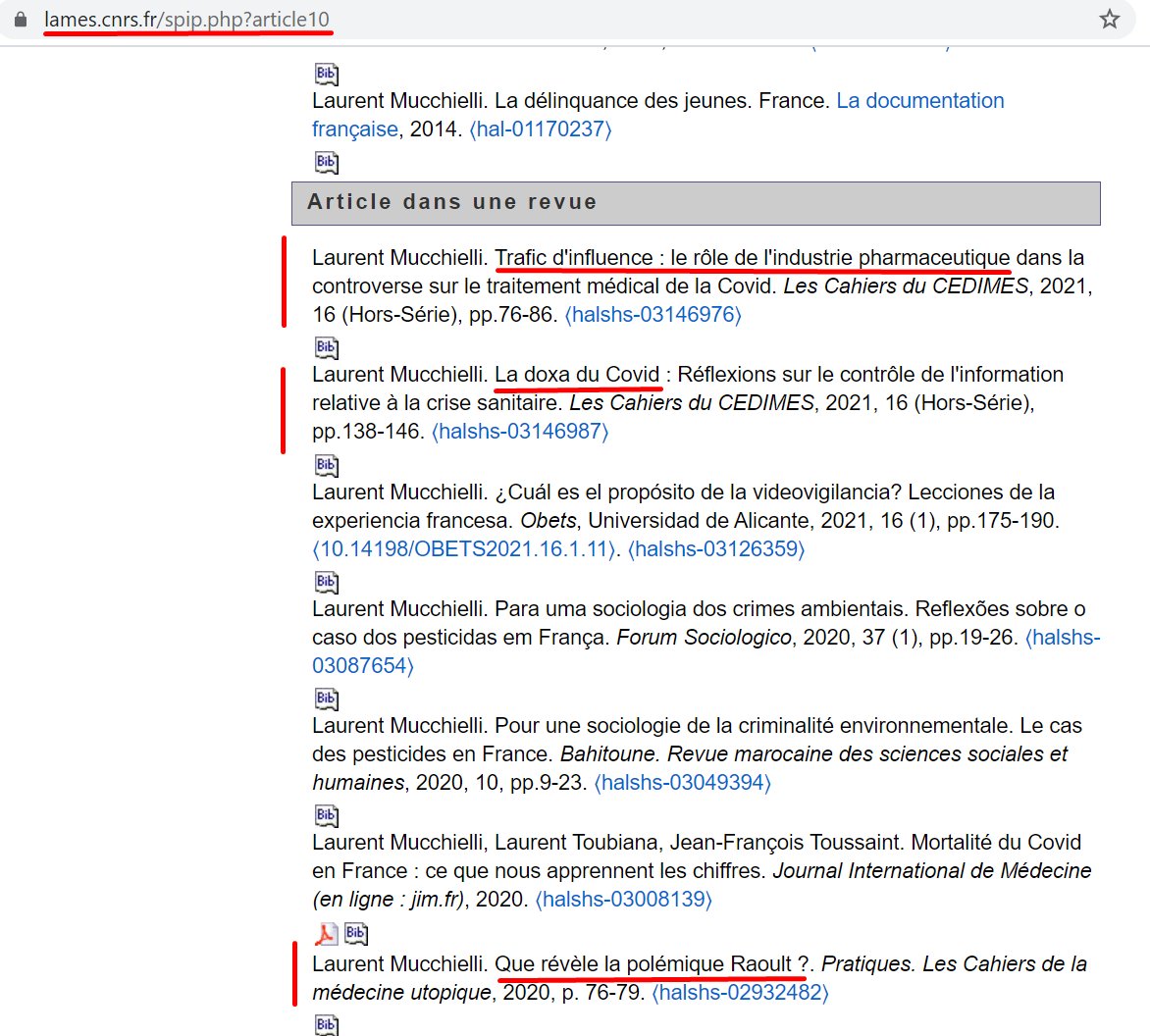Screen dimensions: 1150x1036
Task: Open the halshs-03146987 link
Action: click(x=520, y=431)
